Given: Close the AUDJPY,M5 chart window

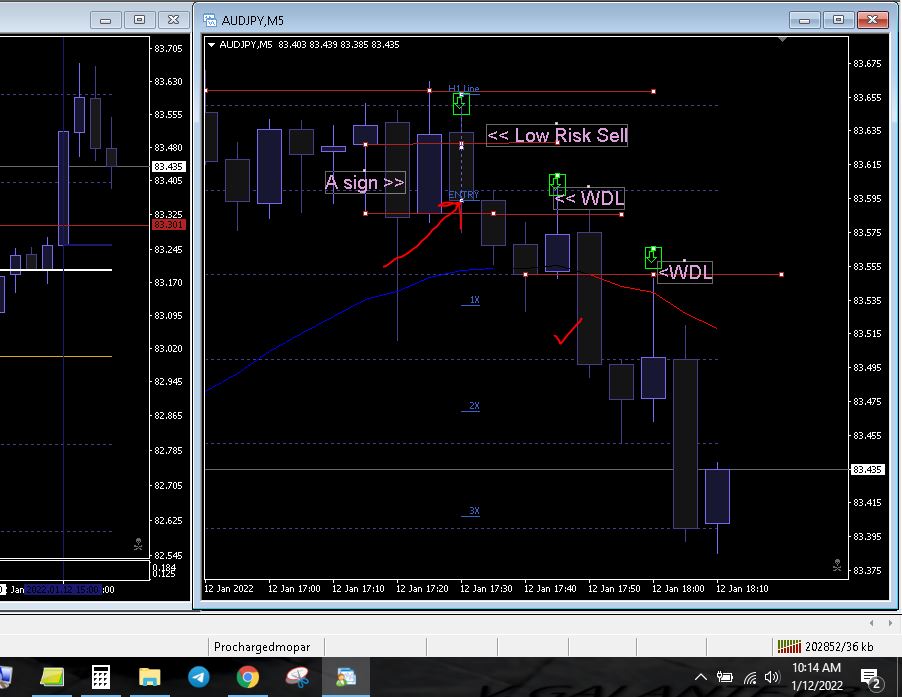Looking at the screenshot, I should coord(872,20).
